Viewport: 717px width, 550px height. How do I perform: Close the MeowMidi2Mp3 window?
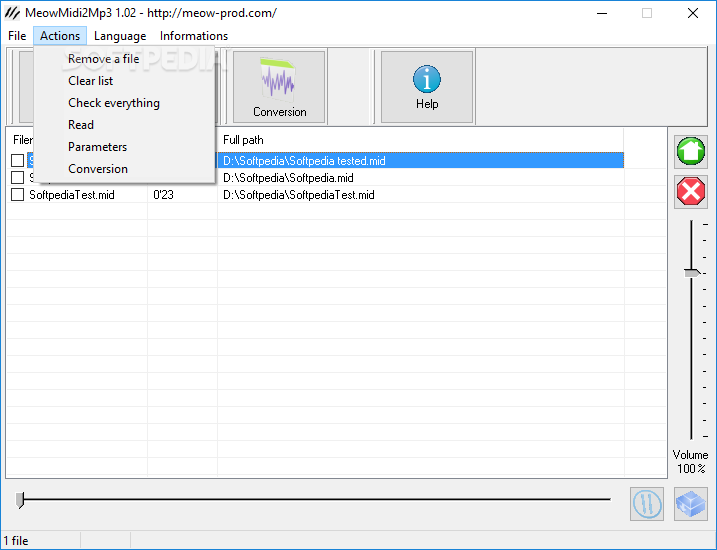pos(693,13)
